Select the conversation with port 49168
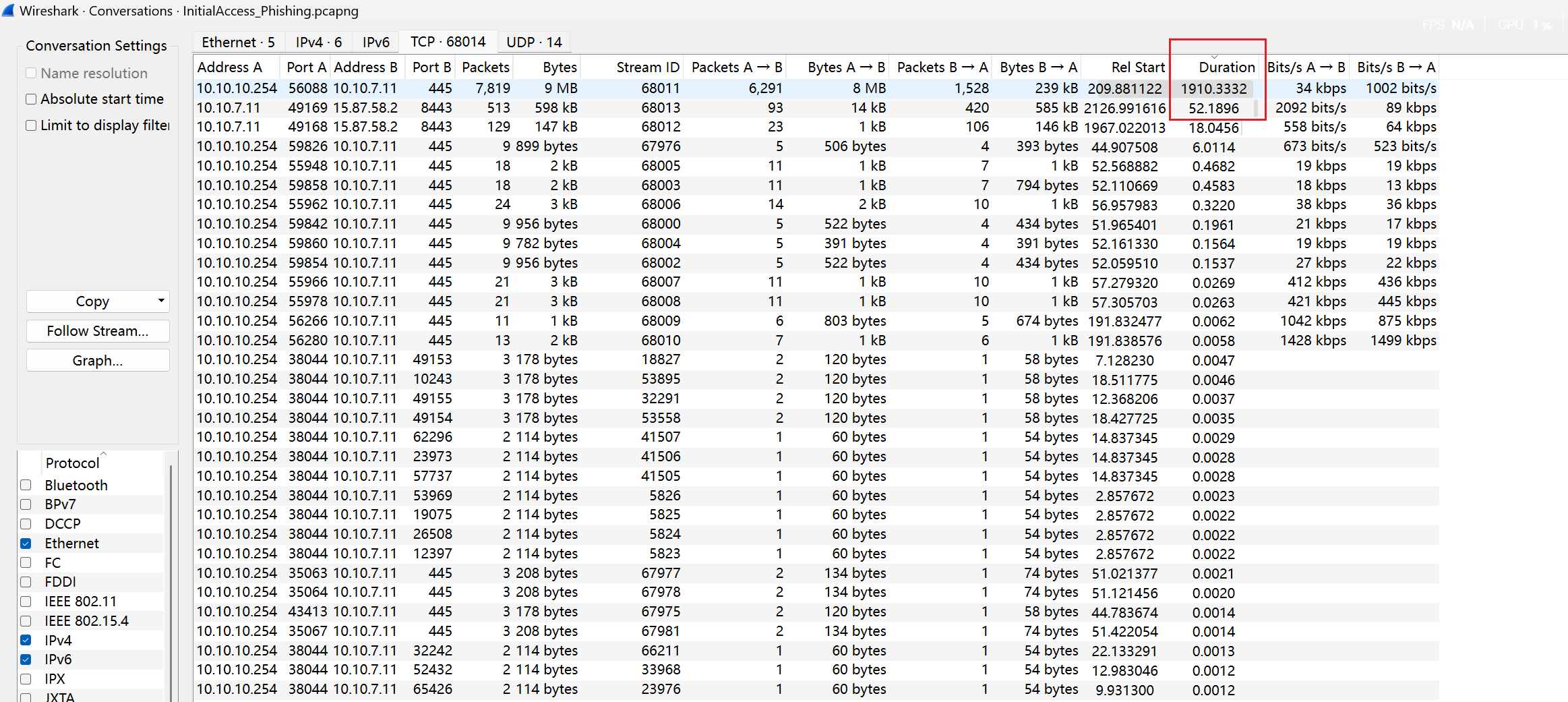 pyautogui.click(x=817, y=127)
